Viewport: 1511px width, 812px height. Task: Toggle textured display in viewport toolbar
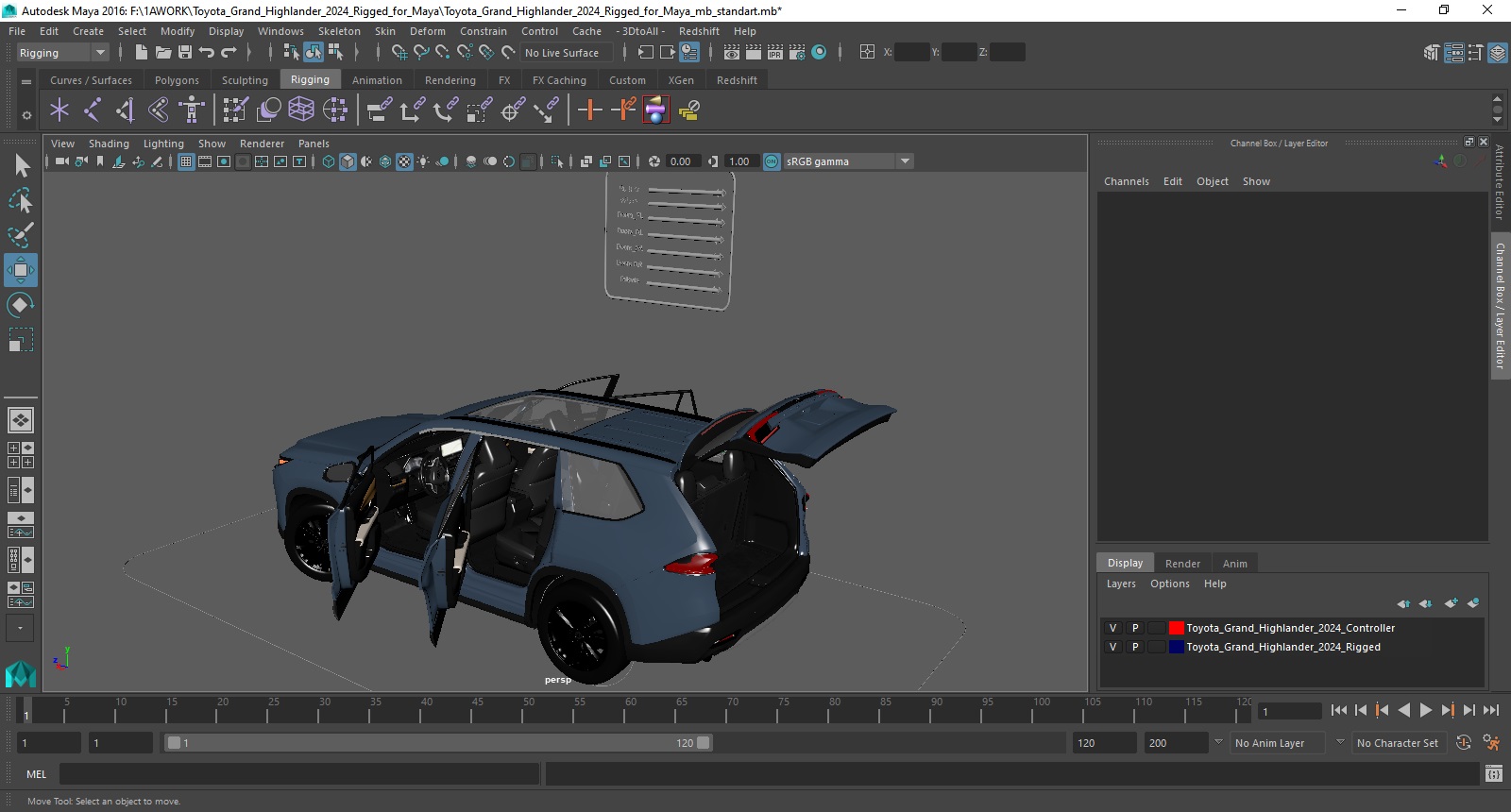click(404, 161)
